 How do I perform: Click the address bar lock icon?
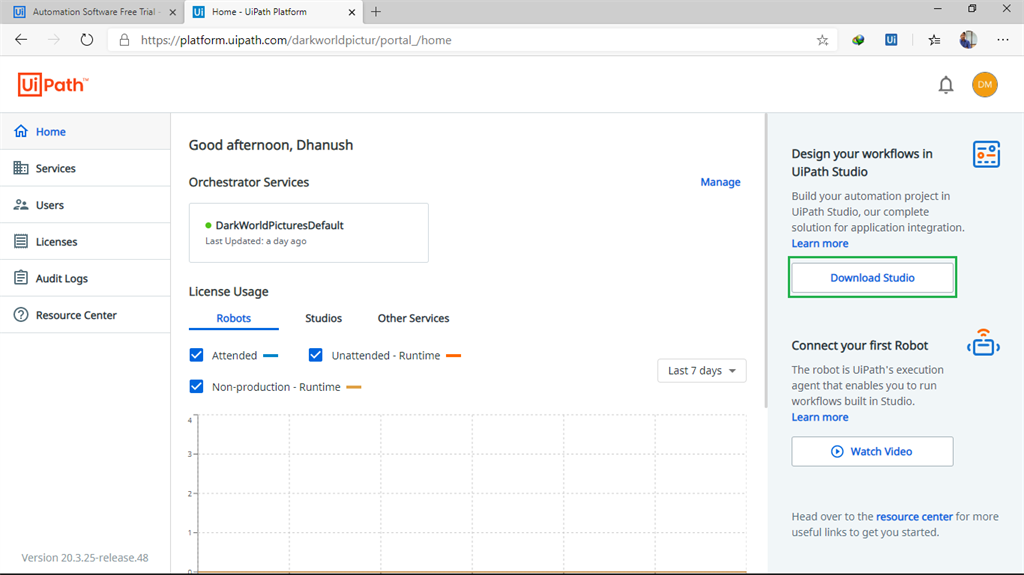(124, 40)
